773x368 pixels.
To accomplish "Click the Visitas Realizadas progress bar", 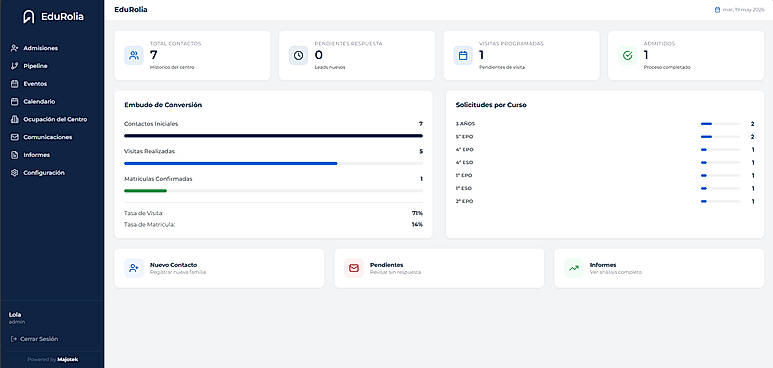I will click(x=274, y=163).
